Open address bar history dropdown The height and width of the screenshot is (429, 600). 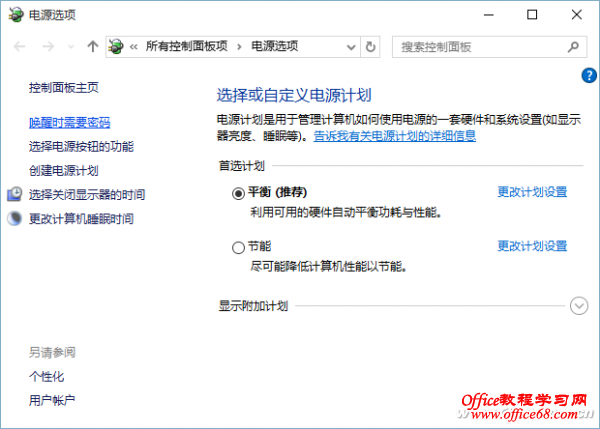click(x=351, y=47)
